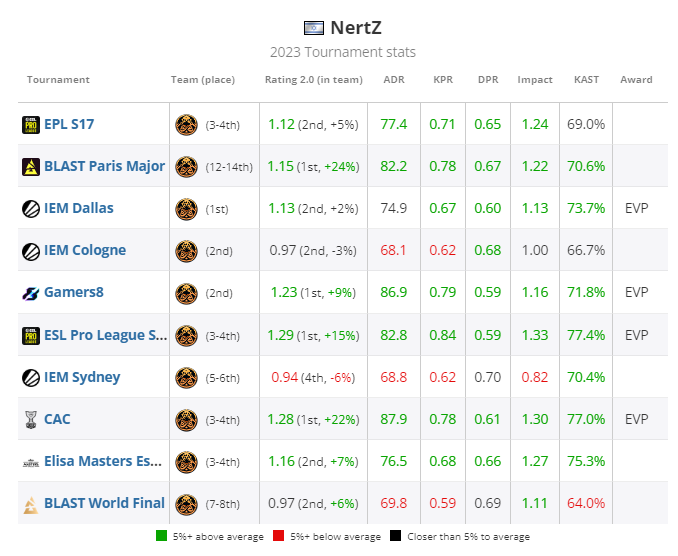Click the BLAST Paris Major tournament logo
This screenshot has height=556, width=678.
31,167
